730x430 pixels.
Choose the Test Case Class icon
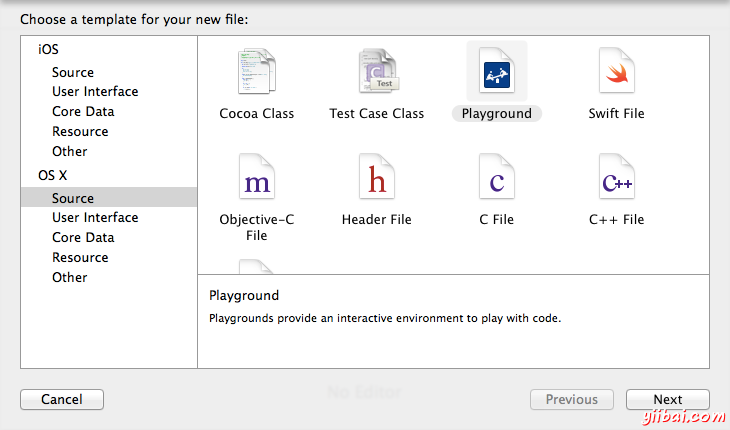click(377, 72)
